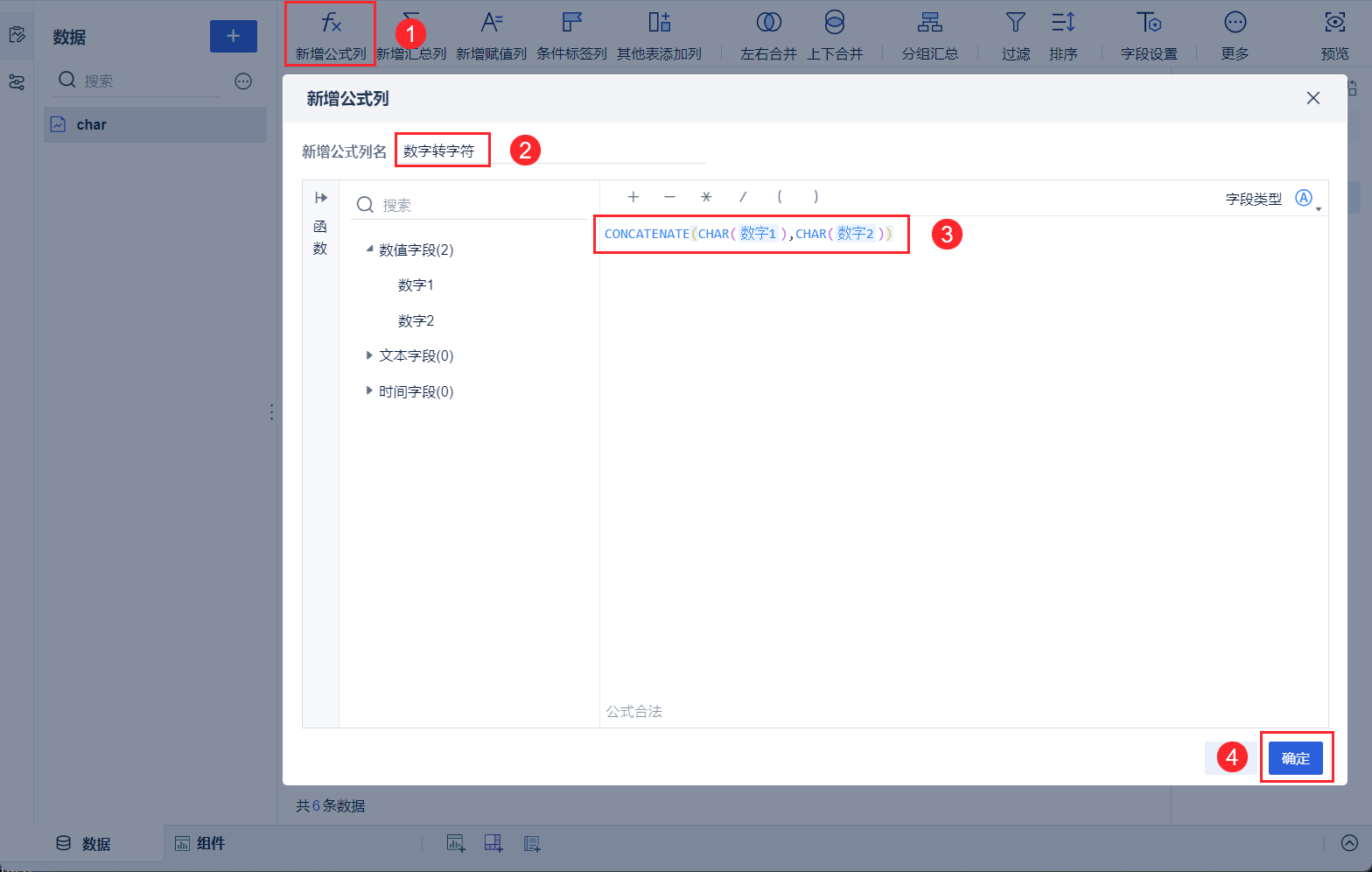Screen dimensions: 1372x872
Task: Click the 公式合法 status text
Action: coord(633,712)
